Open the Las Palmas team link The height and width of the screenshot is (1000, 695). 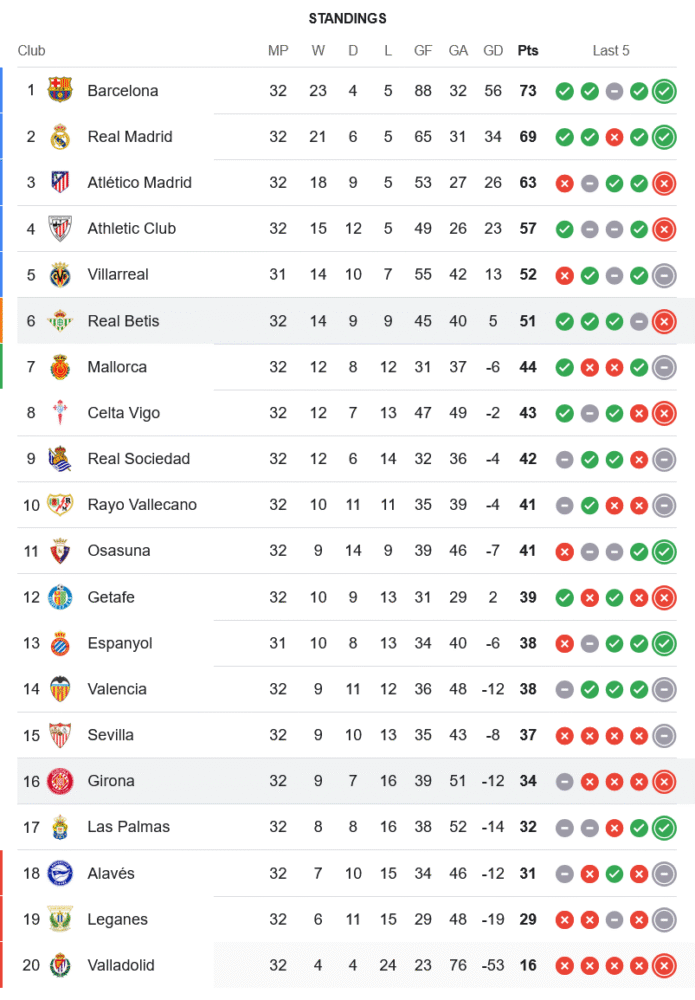[x=128, y=827]
